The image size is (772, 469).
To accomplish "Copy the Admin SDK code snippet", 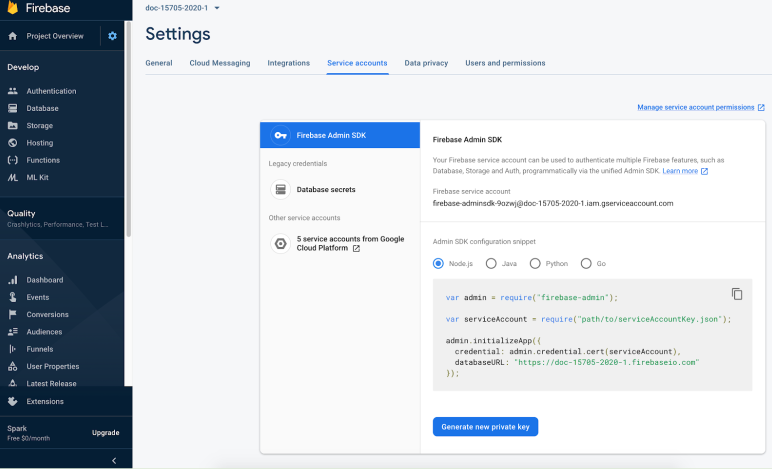I will pyautogui.click(x=737, y=294).
